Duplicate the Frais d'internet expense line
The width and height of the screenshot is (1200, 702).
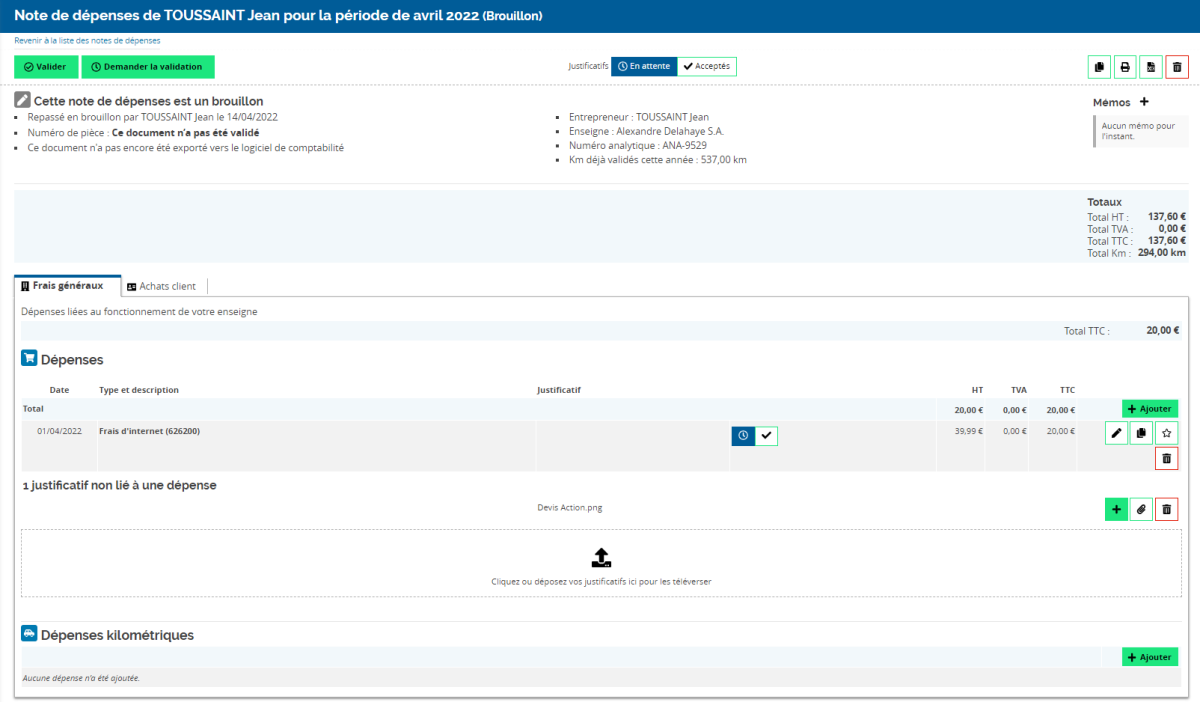coord(1141,433)
